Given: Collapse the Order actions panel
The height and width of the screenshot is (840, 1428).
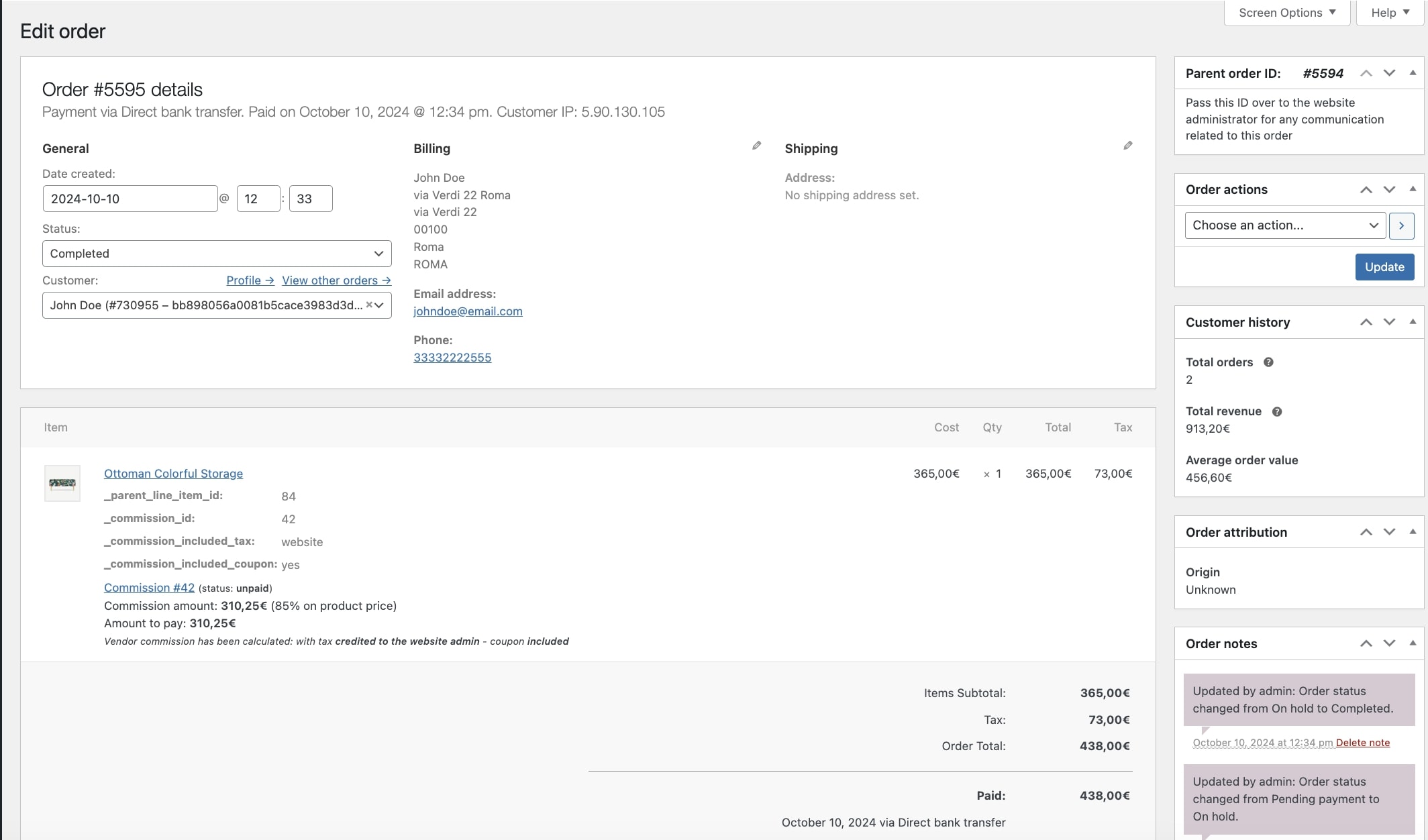Looking at the screenshot, I should coord(1413,190).
